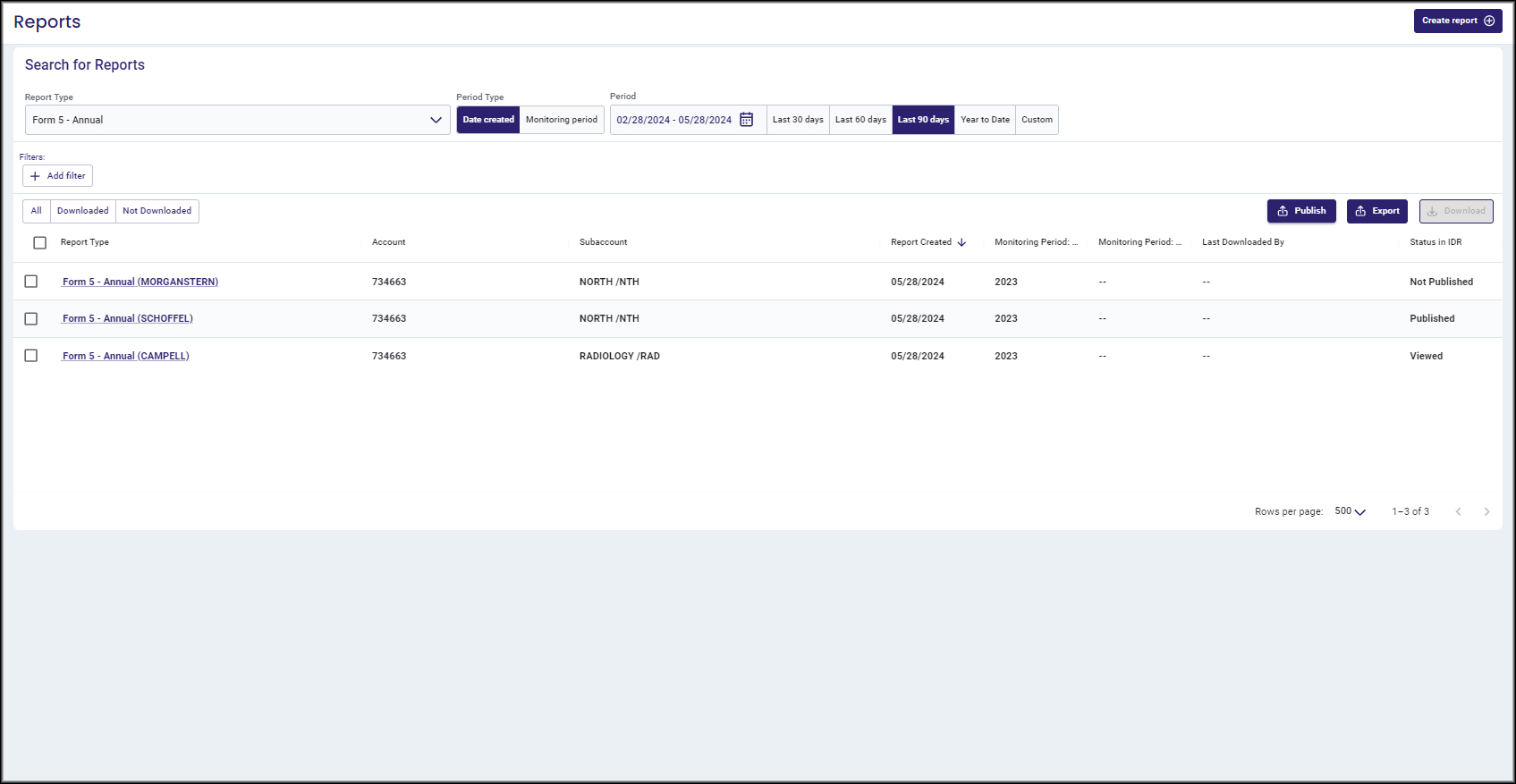Viewport: 1516px width, 784px height.
Task: Click the period date range field
Action: [673, 120]
